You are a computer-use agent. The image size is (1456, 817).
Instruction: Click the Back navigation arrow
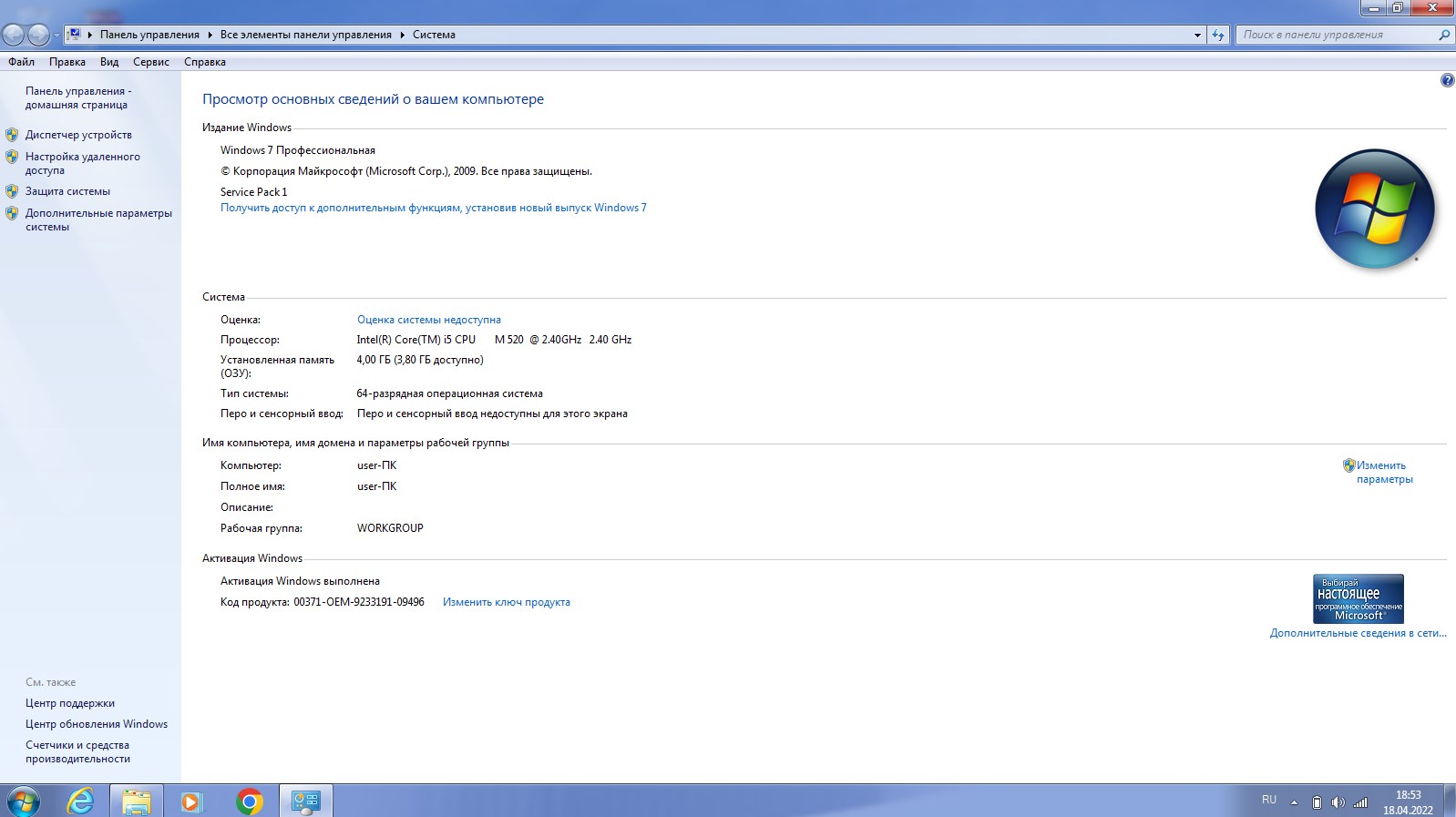pyautogui.click(x=14, y=36)
